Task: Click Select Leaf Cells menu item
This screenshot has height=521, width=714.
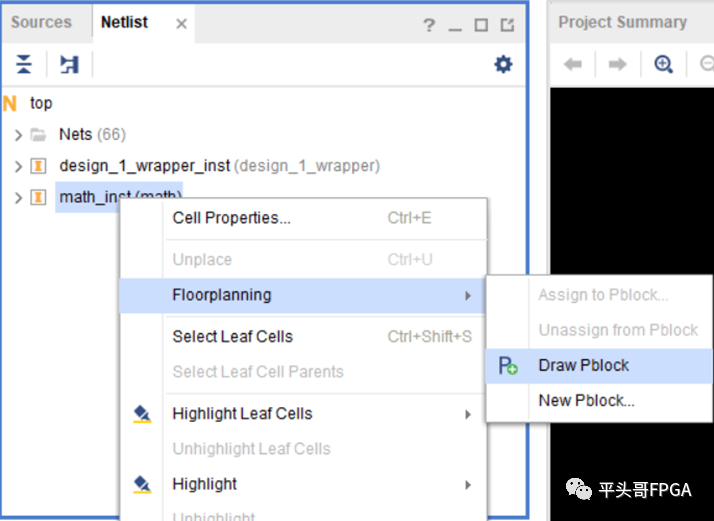Action: tap(232, 337)
